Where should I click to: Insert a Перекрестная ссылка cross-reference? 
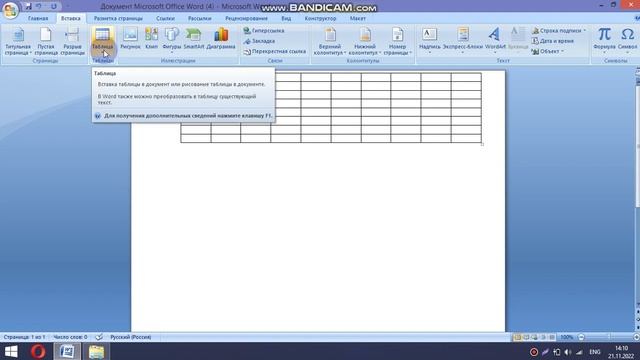[x=274, y=51]
